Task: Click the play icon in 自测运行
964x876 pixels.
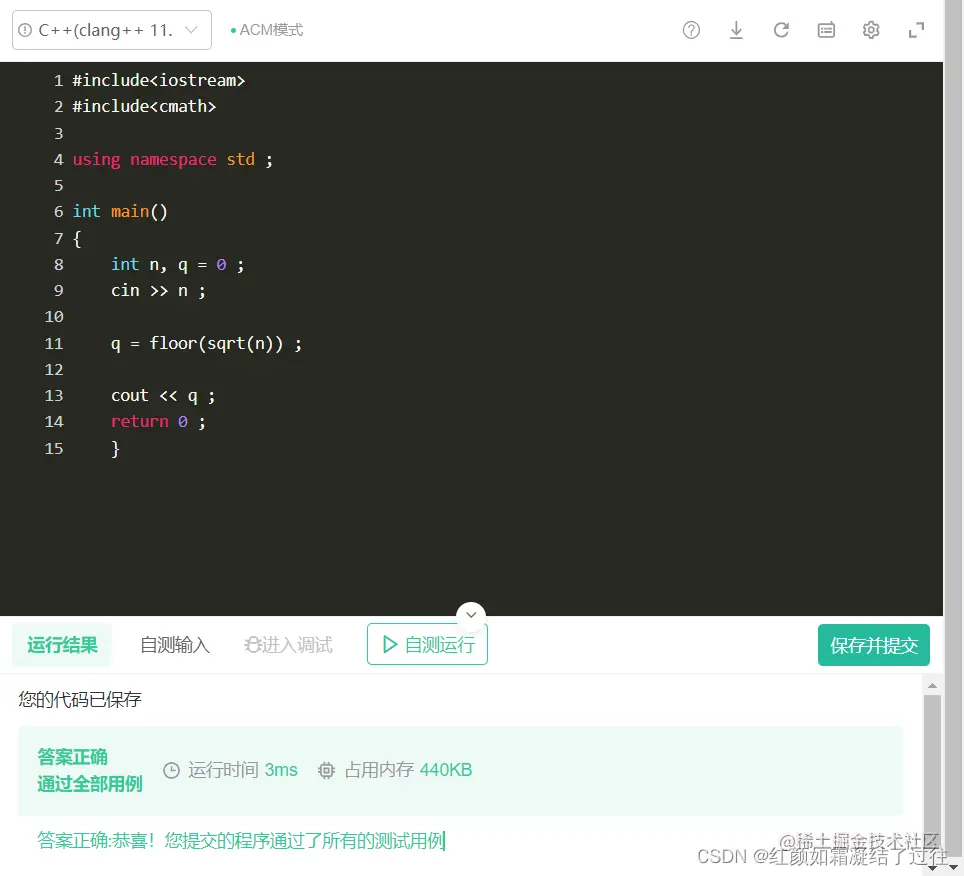Action: [x=390, y=644]
